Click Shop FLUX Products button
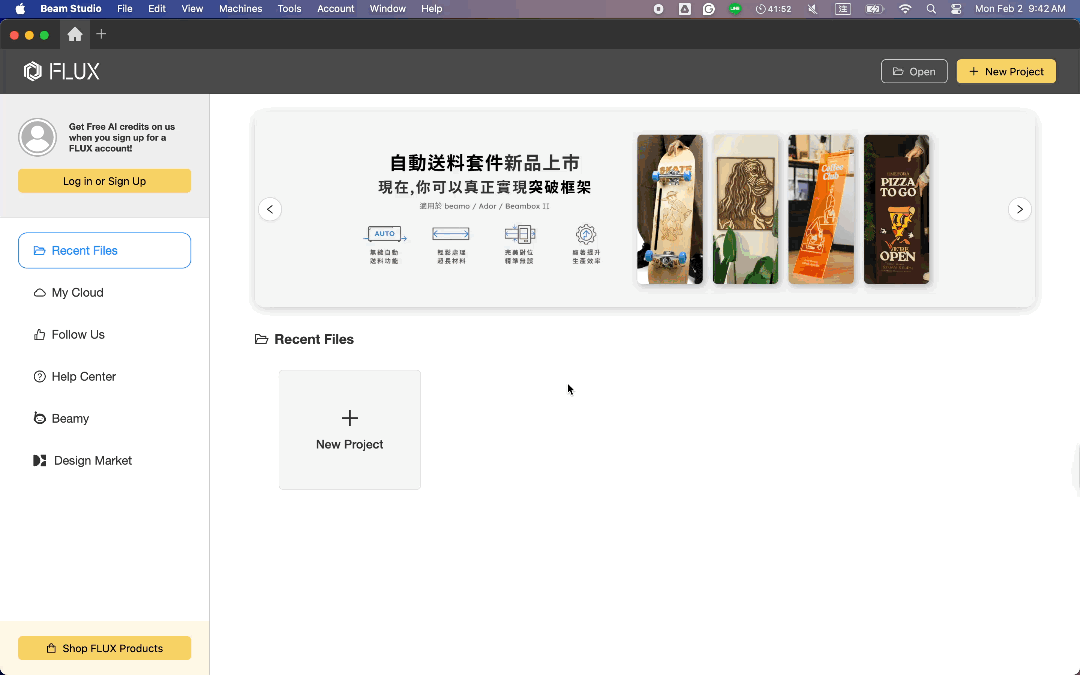The height and width of the screenshot is (675, 1080). coord(104,648)
